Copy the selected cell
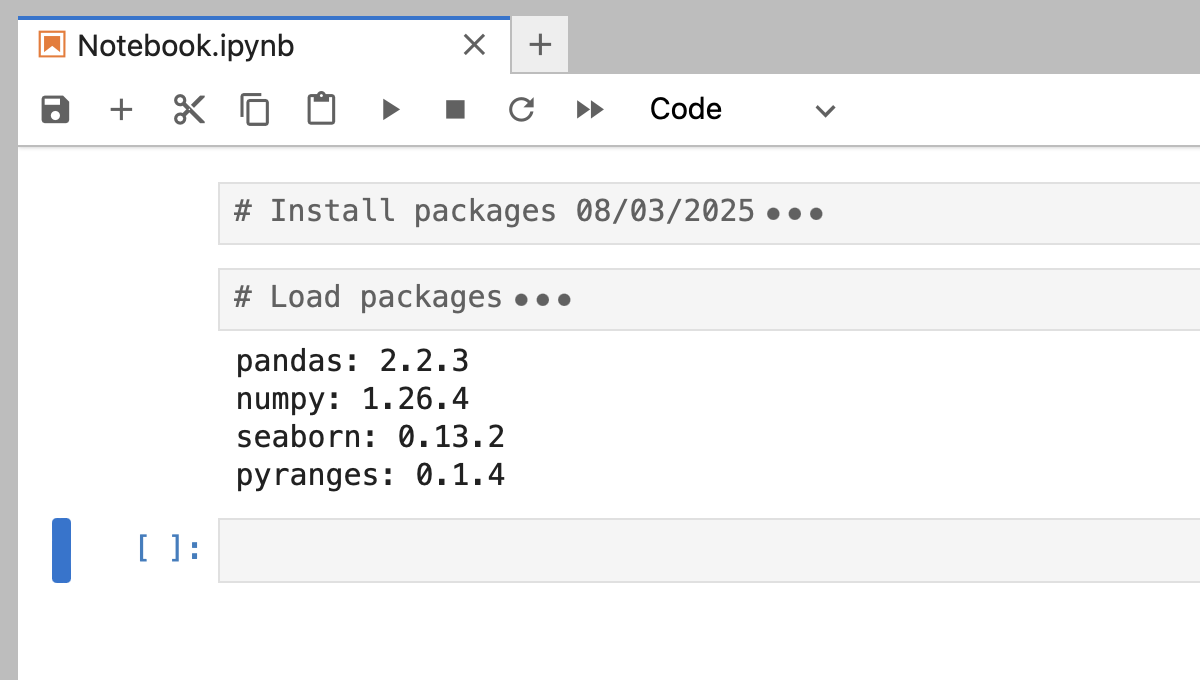 coord(255,110)
